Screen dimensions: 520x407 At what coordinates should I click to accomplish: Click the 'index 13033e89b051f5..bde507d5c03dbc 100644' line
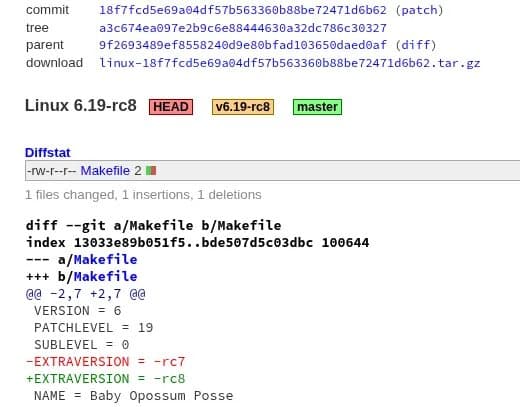(x=197, y=243)
